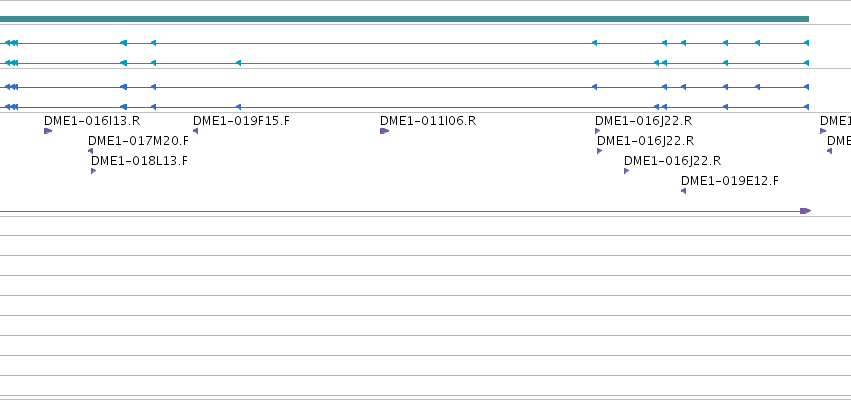
Task: Select the DME1-019F15.F feature label
Action: pos(241,120)
